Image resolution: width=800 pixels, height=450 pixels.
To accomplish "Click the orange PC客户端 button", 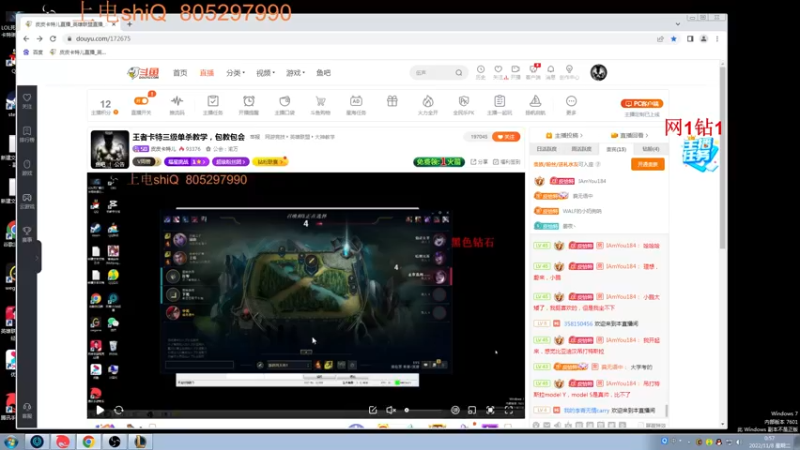I will 642,104.
